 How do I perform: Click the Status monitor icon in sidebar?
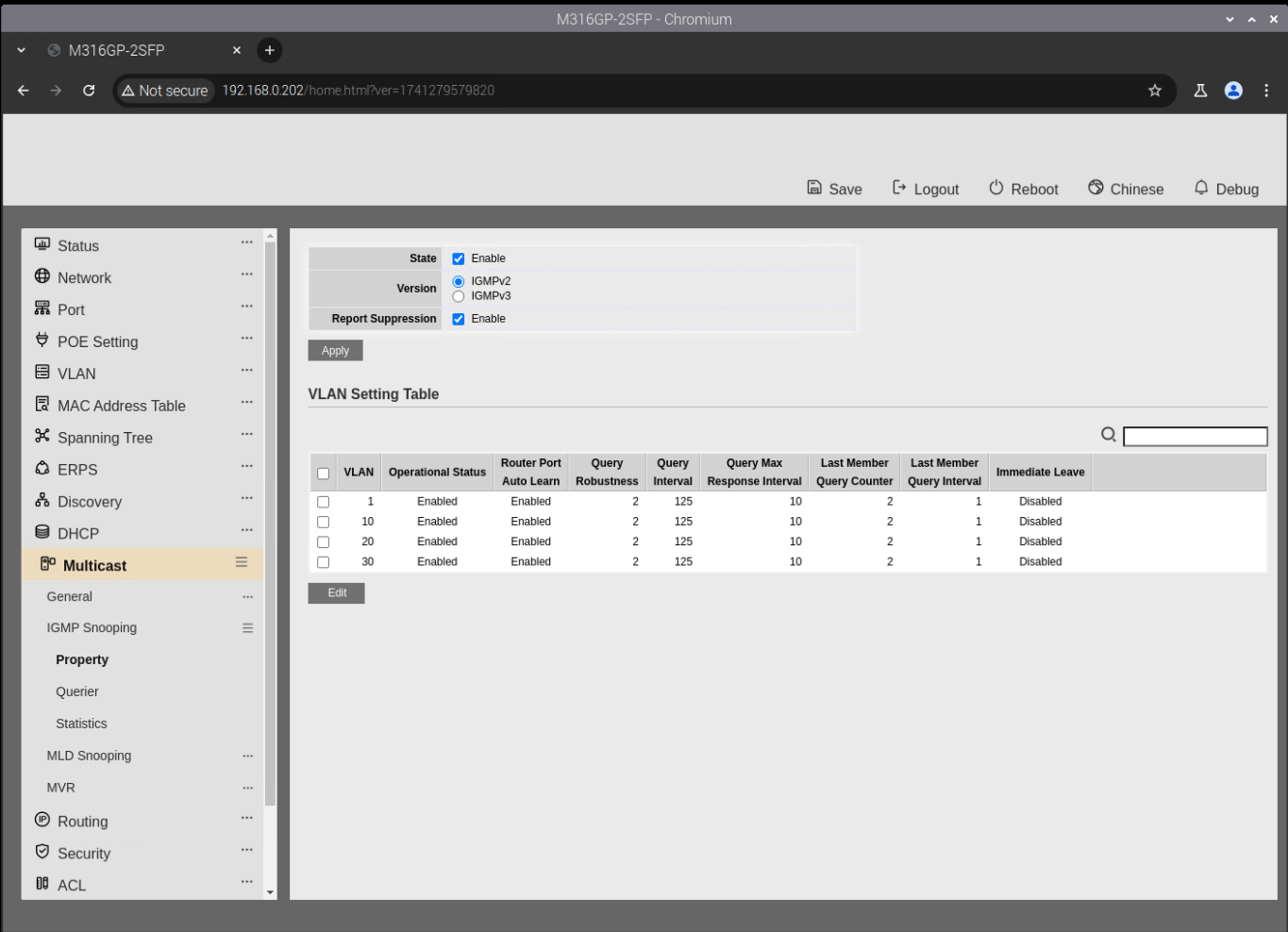point(42,244)
